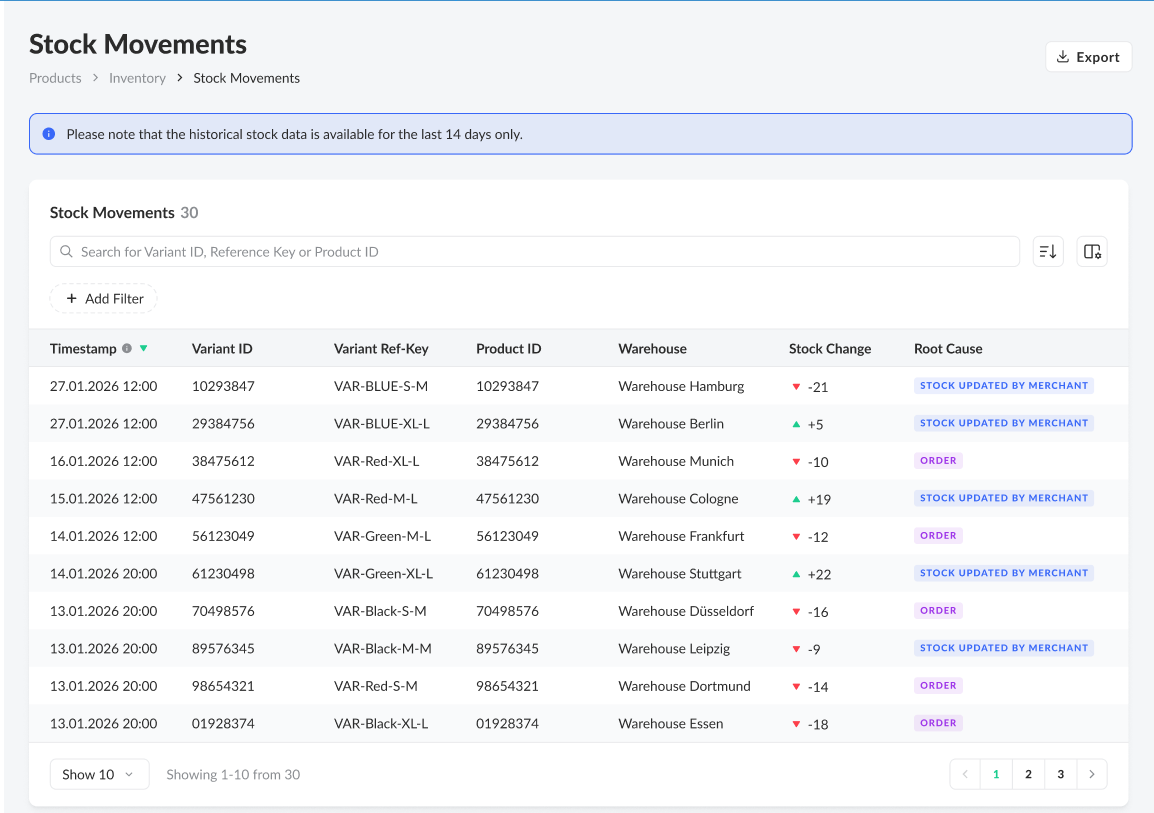Click the sort order icon button

coord(1047,252)
